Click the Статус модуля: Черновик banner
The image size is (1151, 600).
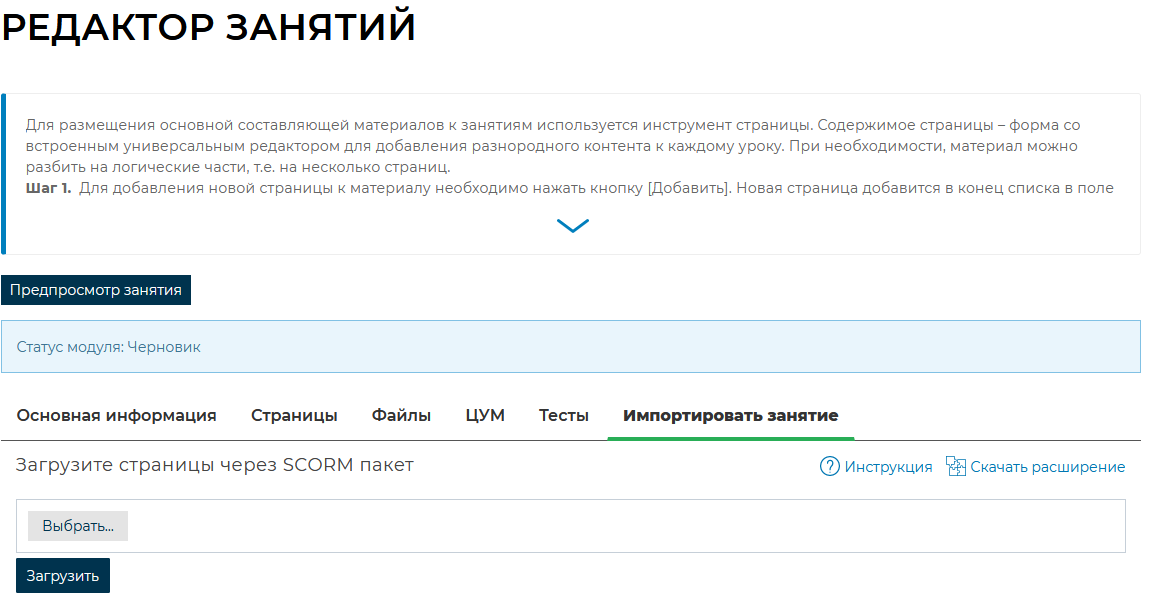[570, 347]
